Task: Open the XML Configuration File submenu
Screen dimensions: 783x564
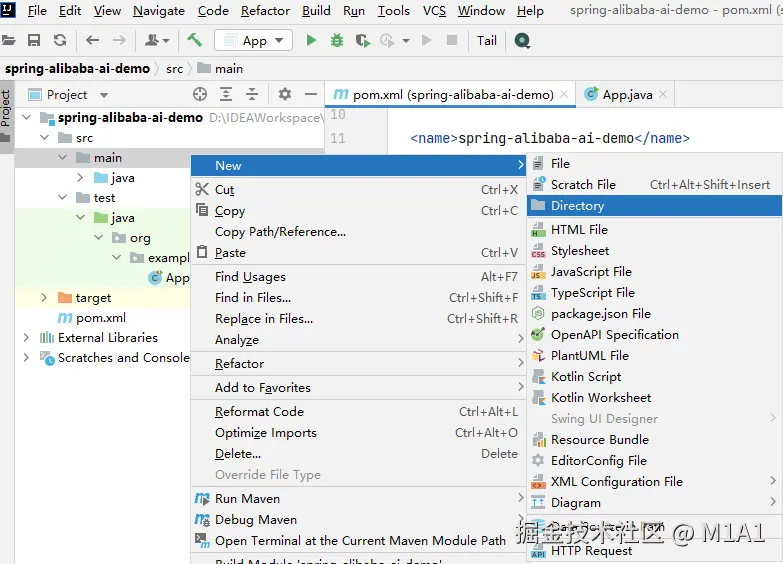Action: (x=654, y=482)
